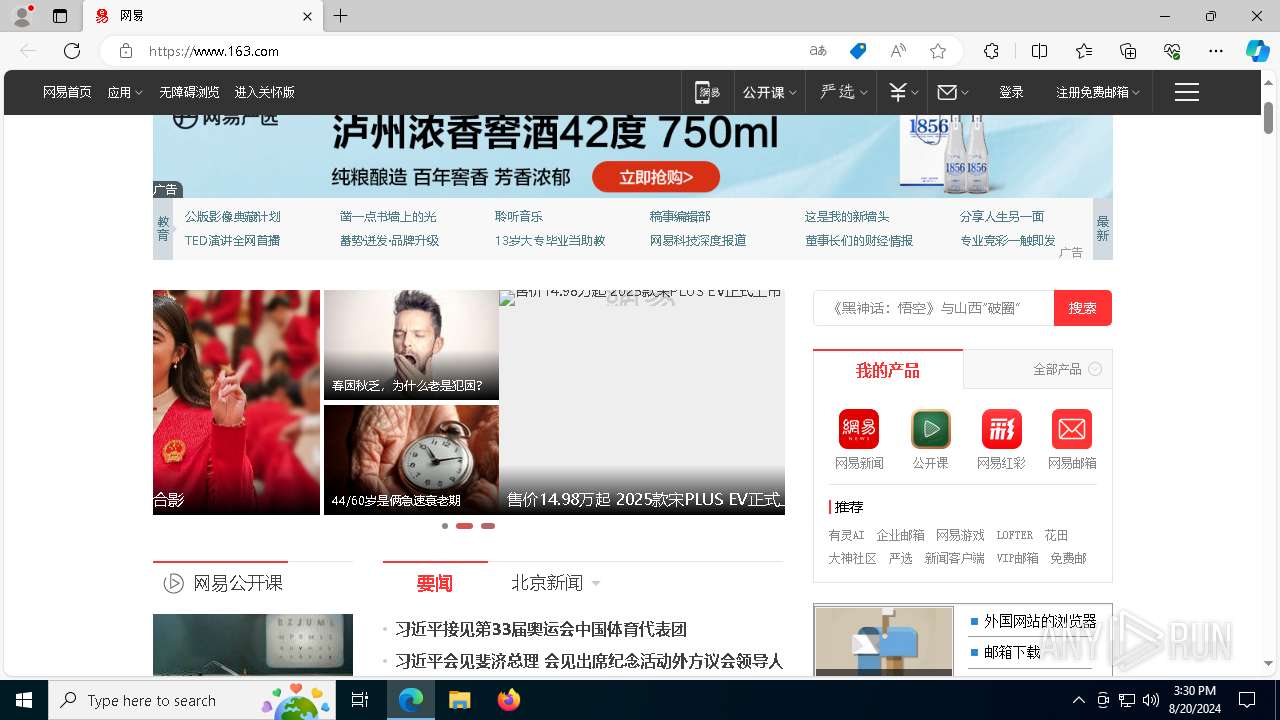Click the 登录 login link
Viewport: 1280px width, 720px height.
click(x=1011, y=92)
